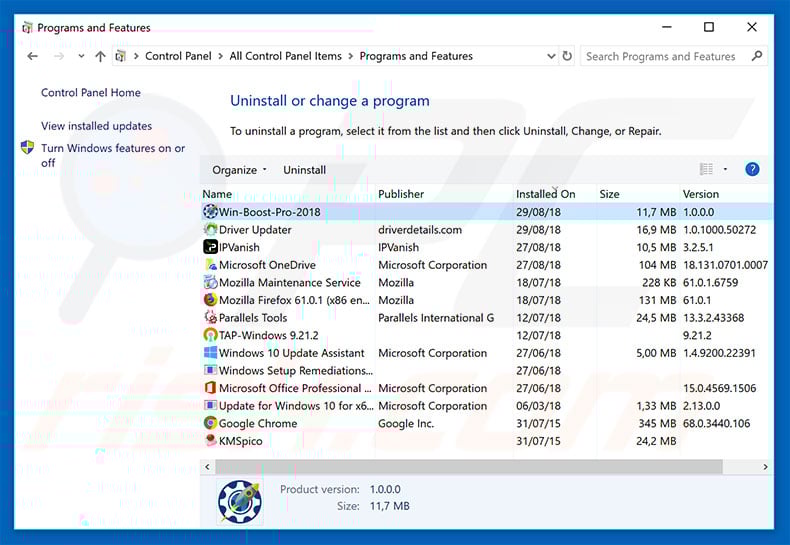Select the Driver Updater entry
790x545 pixels.
(255, 230)
